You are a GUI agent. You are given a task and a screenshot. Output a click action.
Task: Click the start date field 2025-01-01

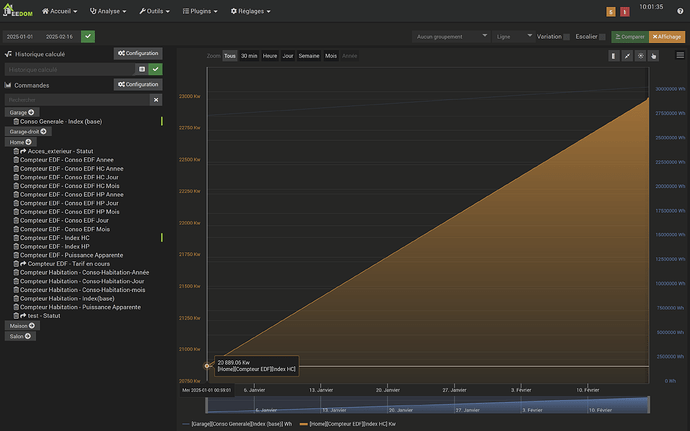click(20, 37)
